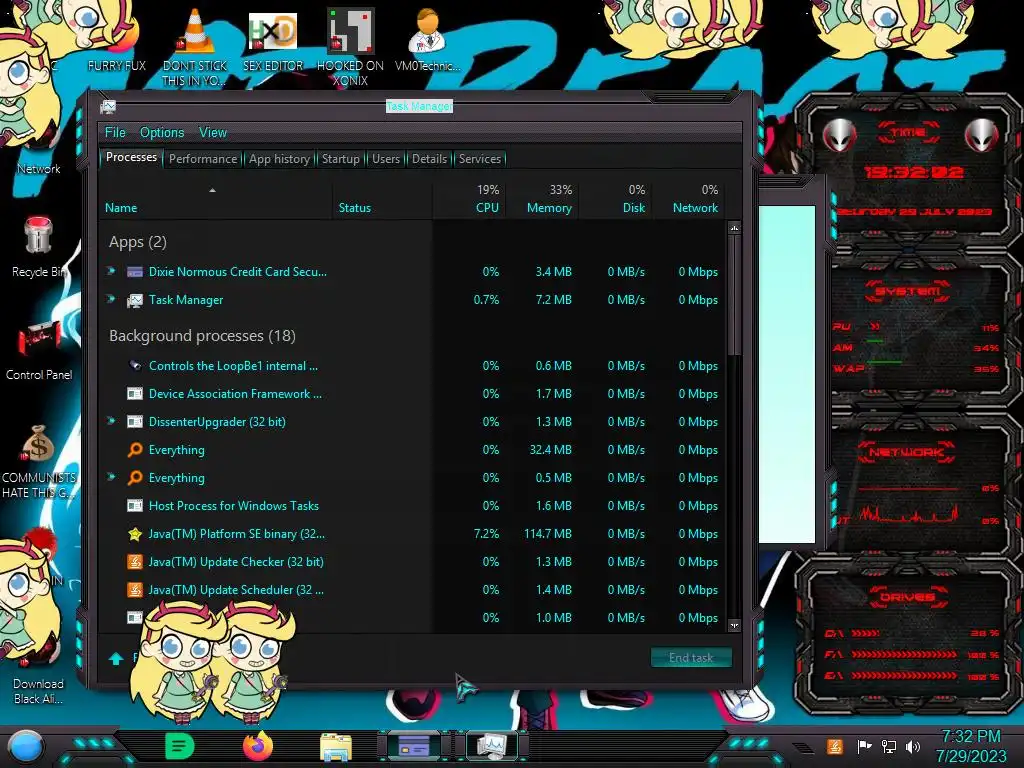Open the money bag COMMUNISTS HATE THIS desktop icon
The height and width of the screenshot is (768, 1024).
tap(39, 461)
